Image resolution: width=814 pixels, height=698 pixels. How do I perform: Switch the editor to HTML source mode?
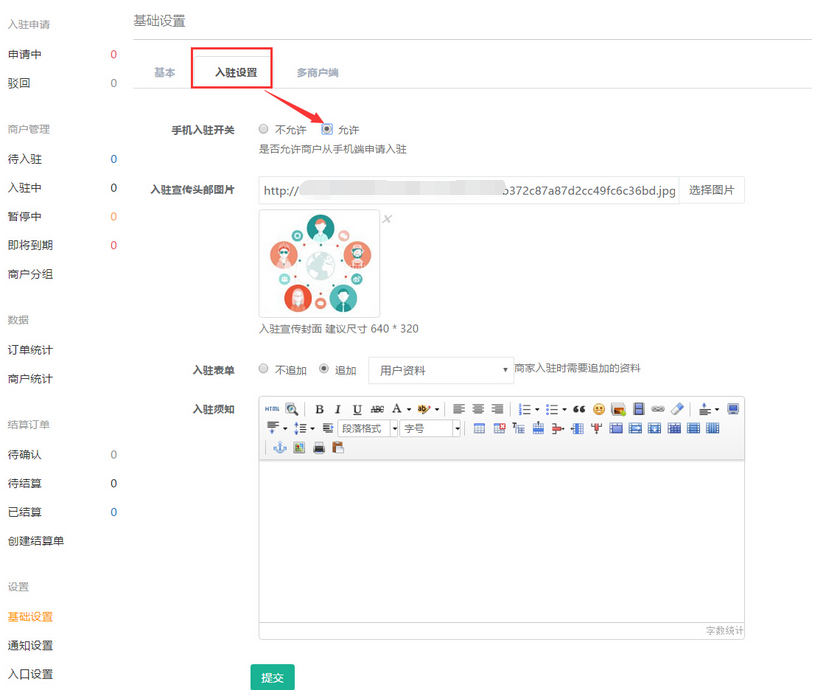pyautogui.click(x=272, y=409)
